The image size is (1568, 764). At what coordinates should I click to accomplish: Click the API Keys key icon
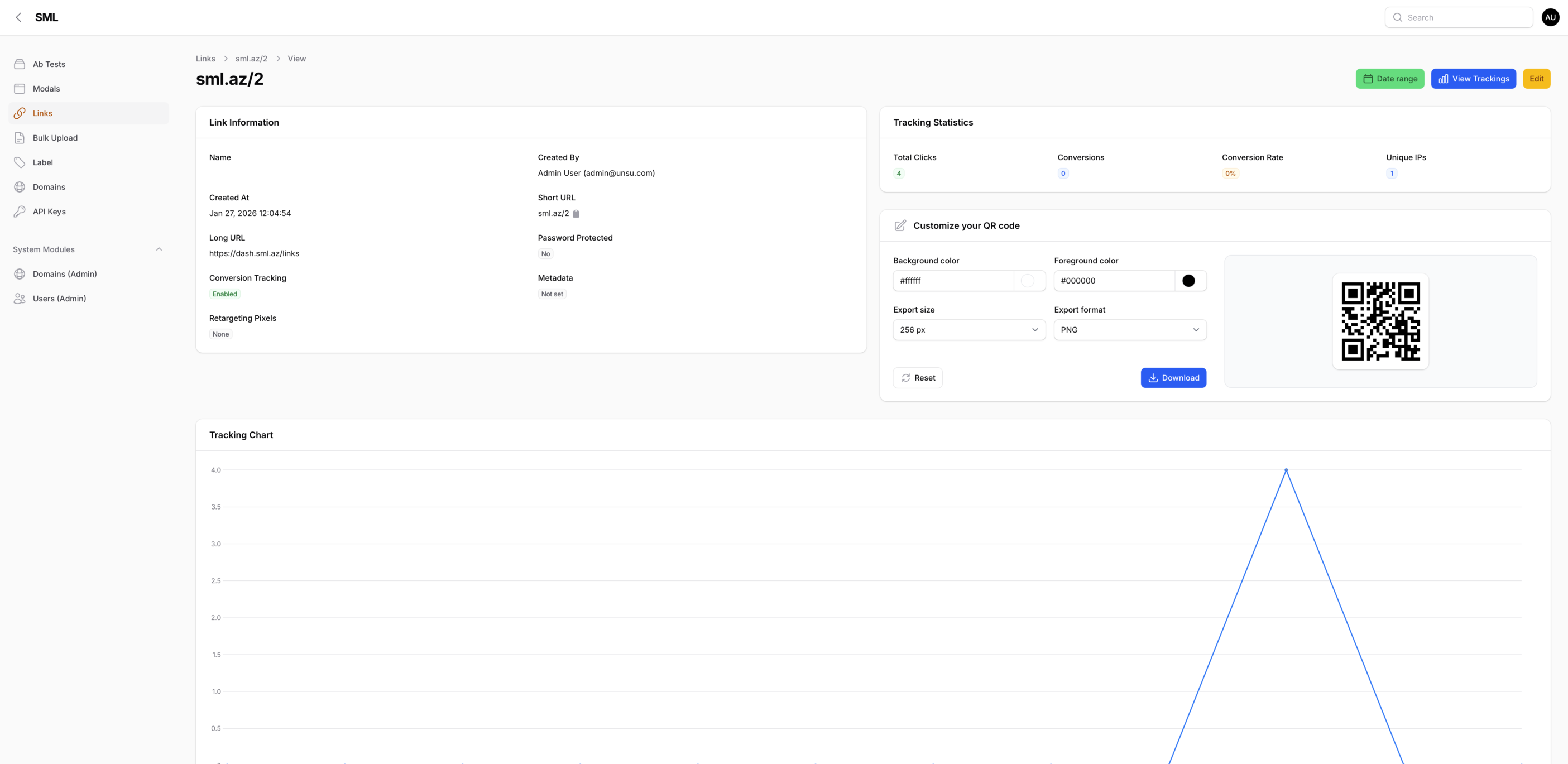20,212
